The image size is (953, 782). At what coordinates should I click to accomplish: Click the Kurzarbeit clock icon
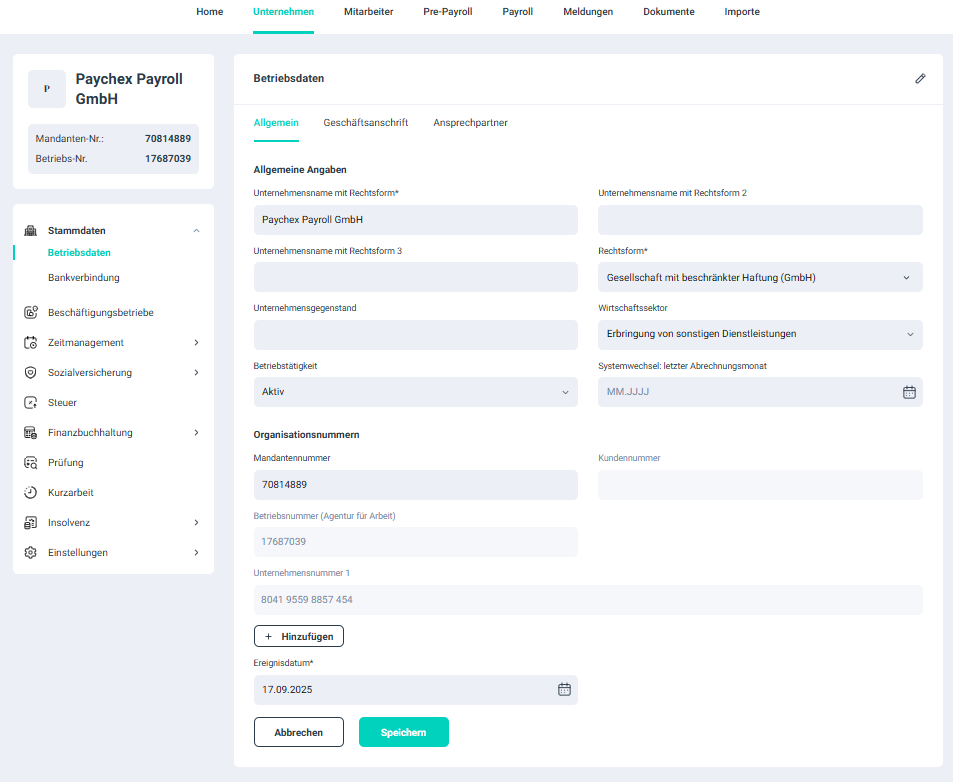coord(30,493)
